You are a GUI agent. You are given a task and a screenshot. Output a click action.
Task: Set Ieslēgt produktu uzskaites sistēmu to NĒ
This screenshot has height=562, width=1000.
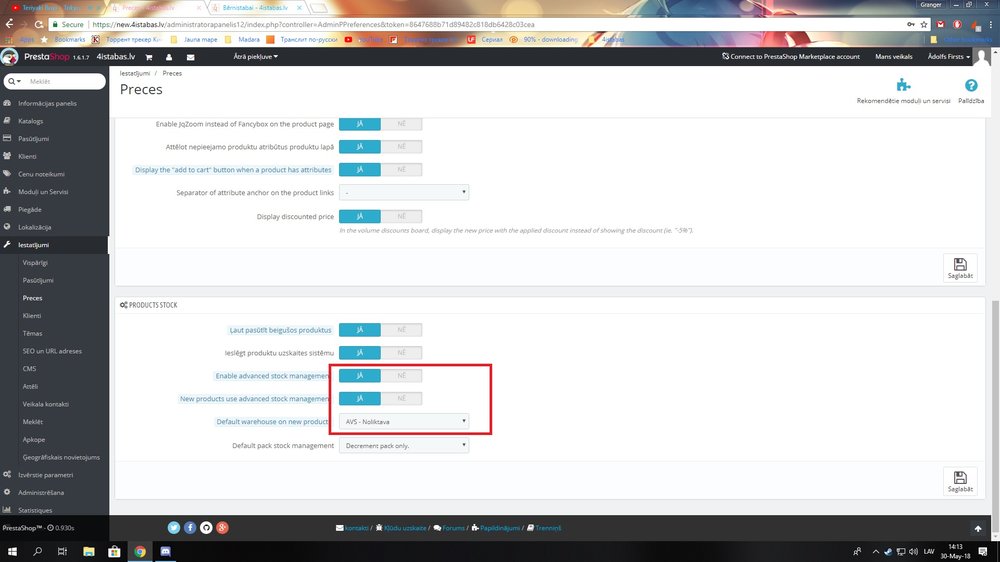click(401, 353)
